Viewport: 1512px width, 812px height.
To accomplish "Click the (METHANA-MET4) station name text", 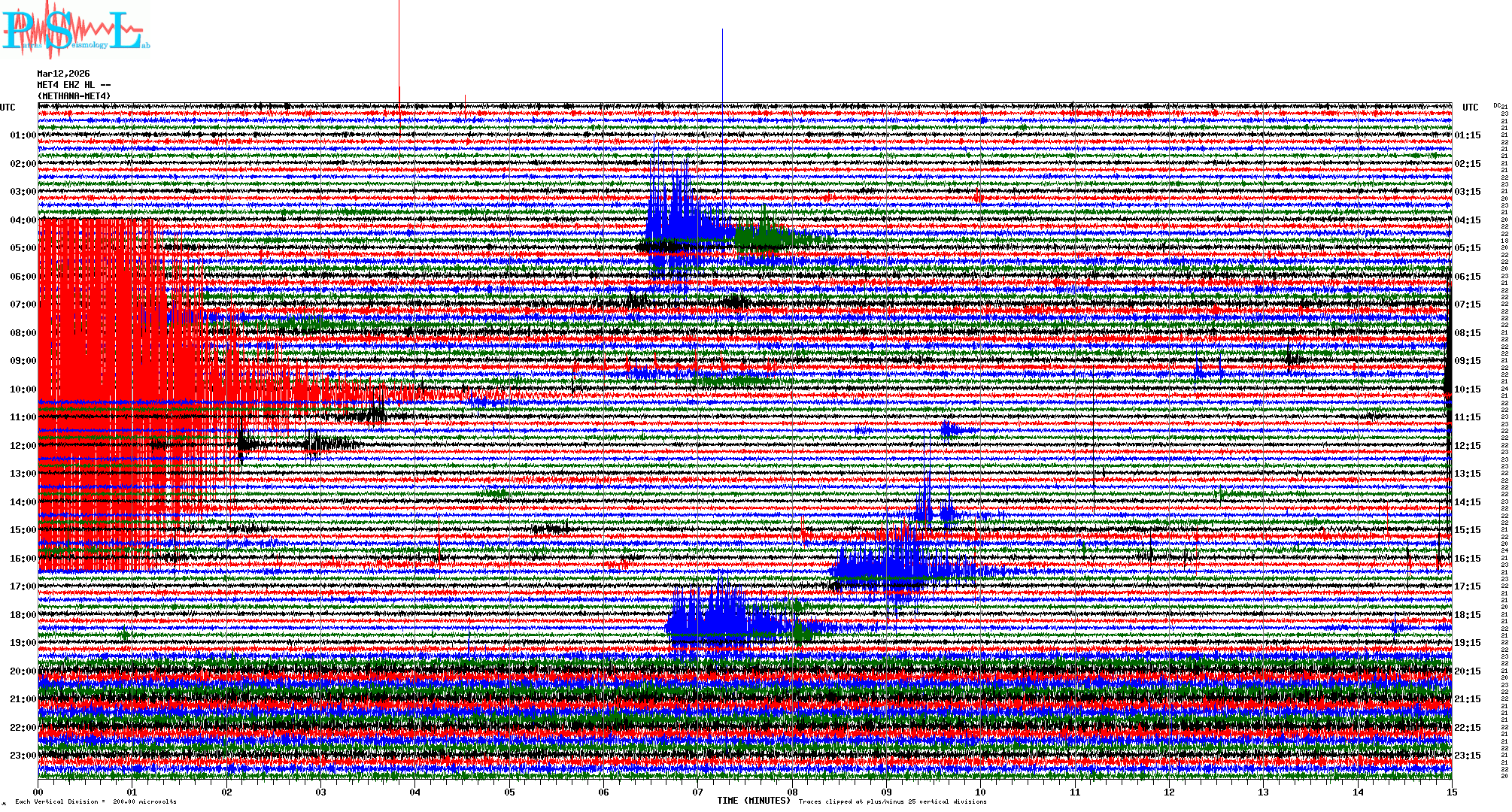I will click(x=74, y=96).
